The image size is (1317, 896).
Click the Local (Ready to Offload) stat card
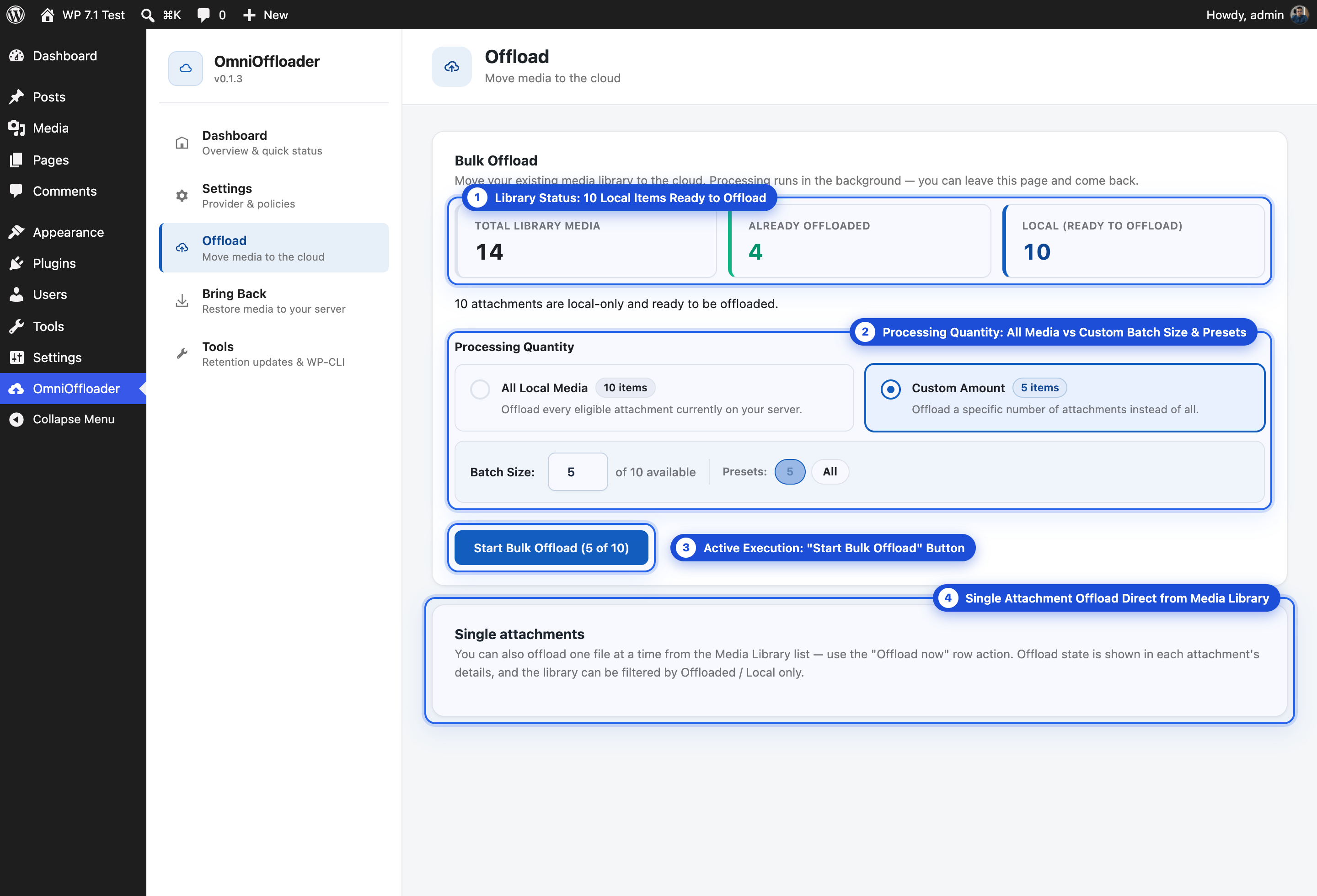tap(1133, 241)
